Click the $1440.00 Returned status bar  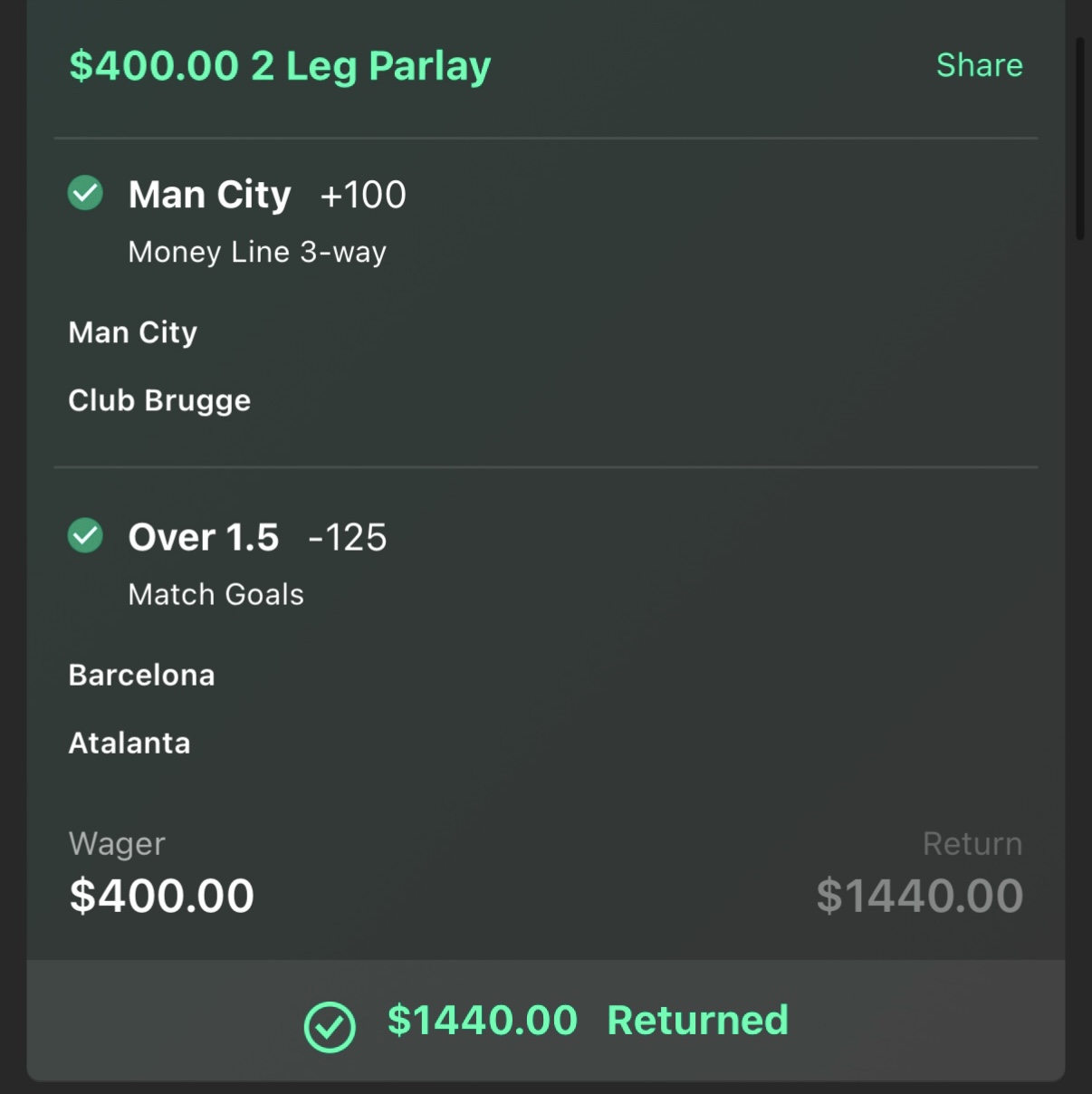click(546, 1021)
